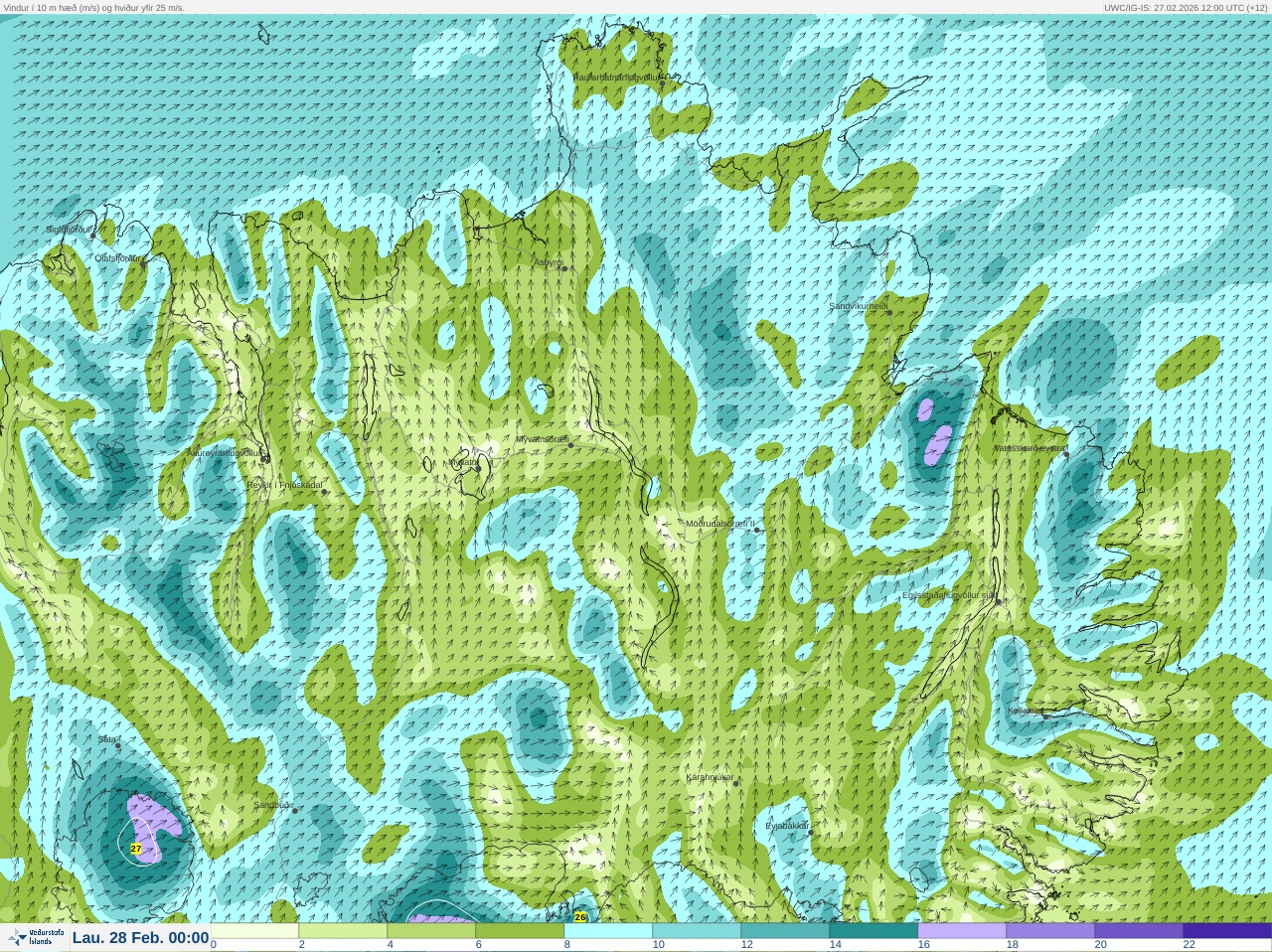
Task: Click the legend tick value 8
Action: [x=567, y=945]
